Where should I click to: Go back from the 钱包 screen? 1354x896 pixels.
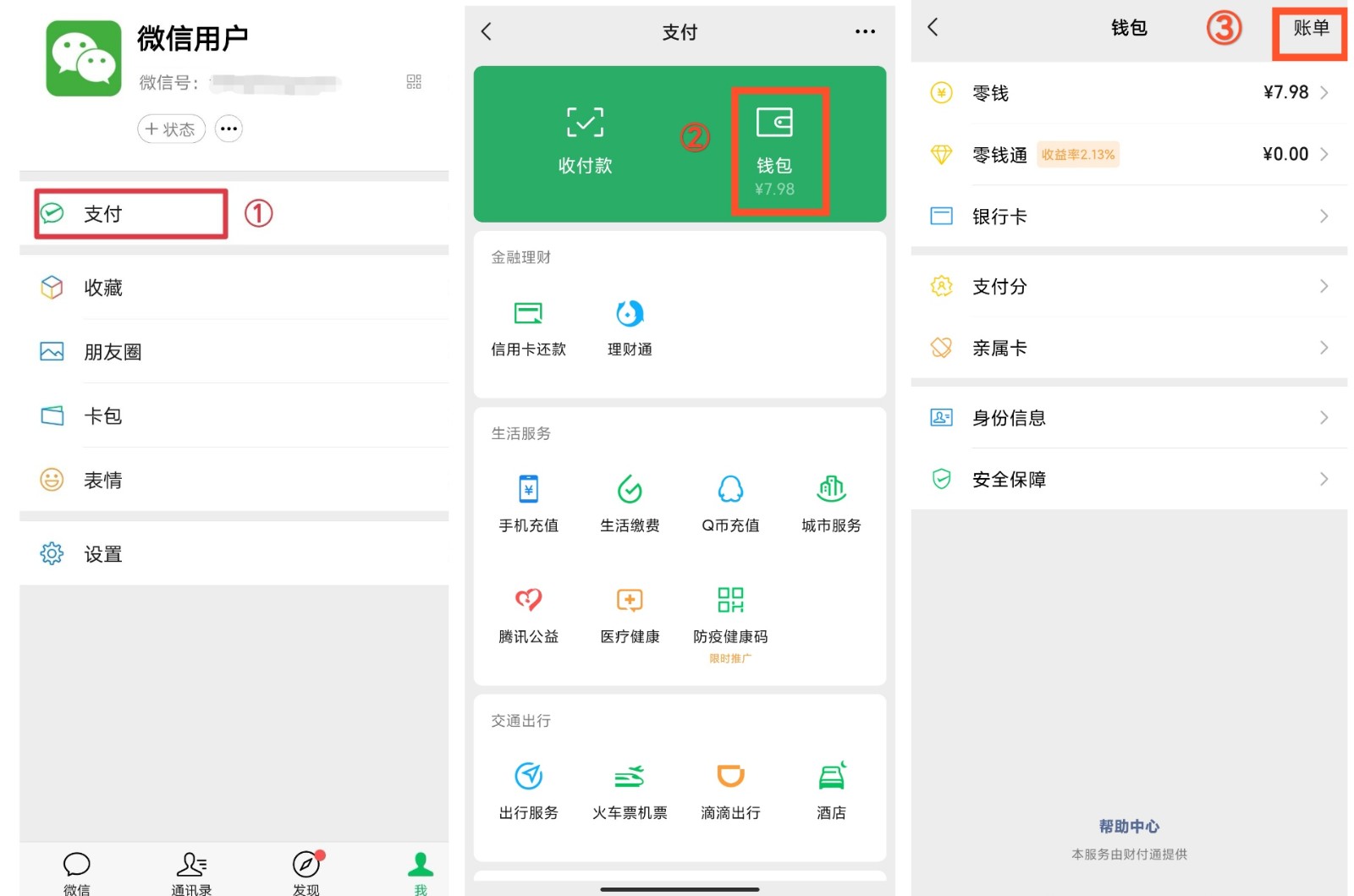coord(933,27)
